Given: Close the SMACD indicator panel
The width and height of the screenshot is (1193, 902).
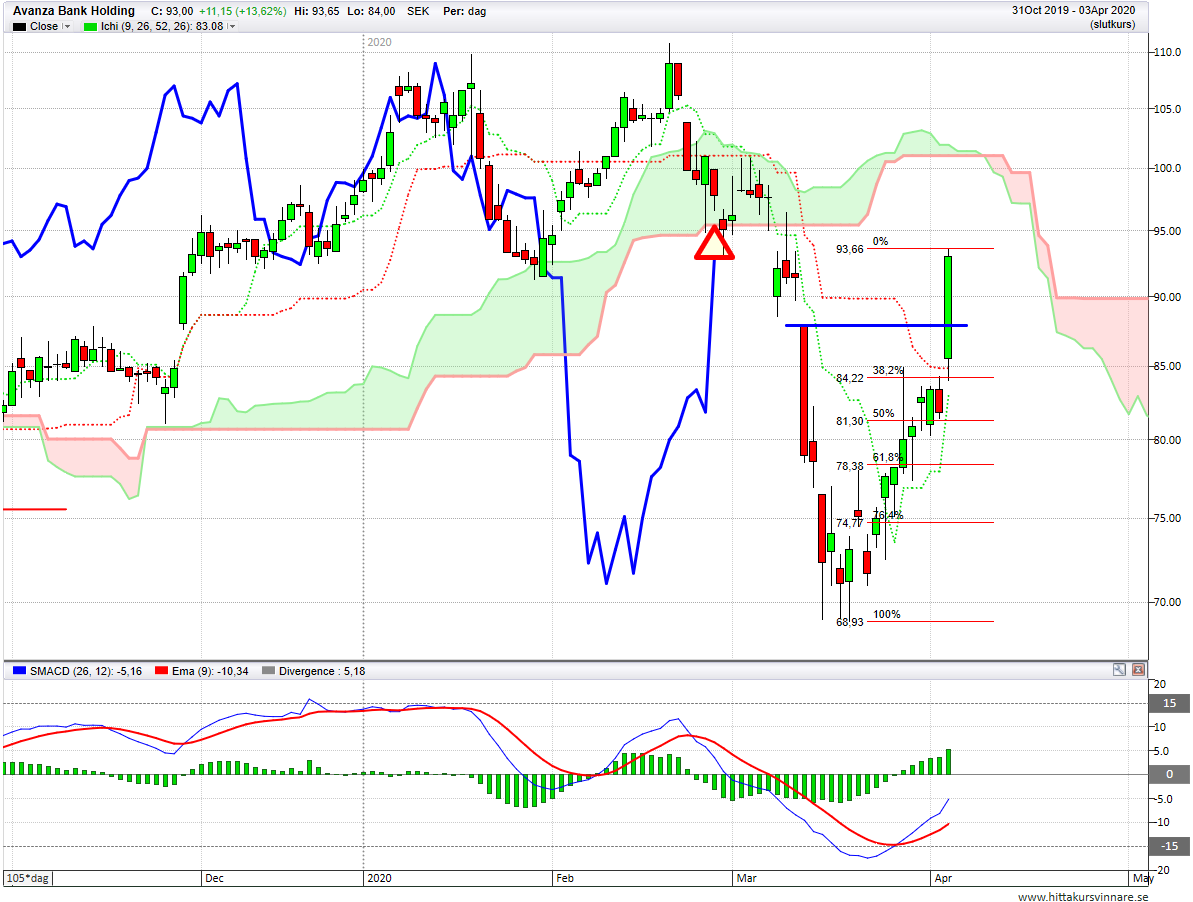Looking at the screenshot, I should point(1138,670).
